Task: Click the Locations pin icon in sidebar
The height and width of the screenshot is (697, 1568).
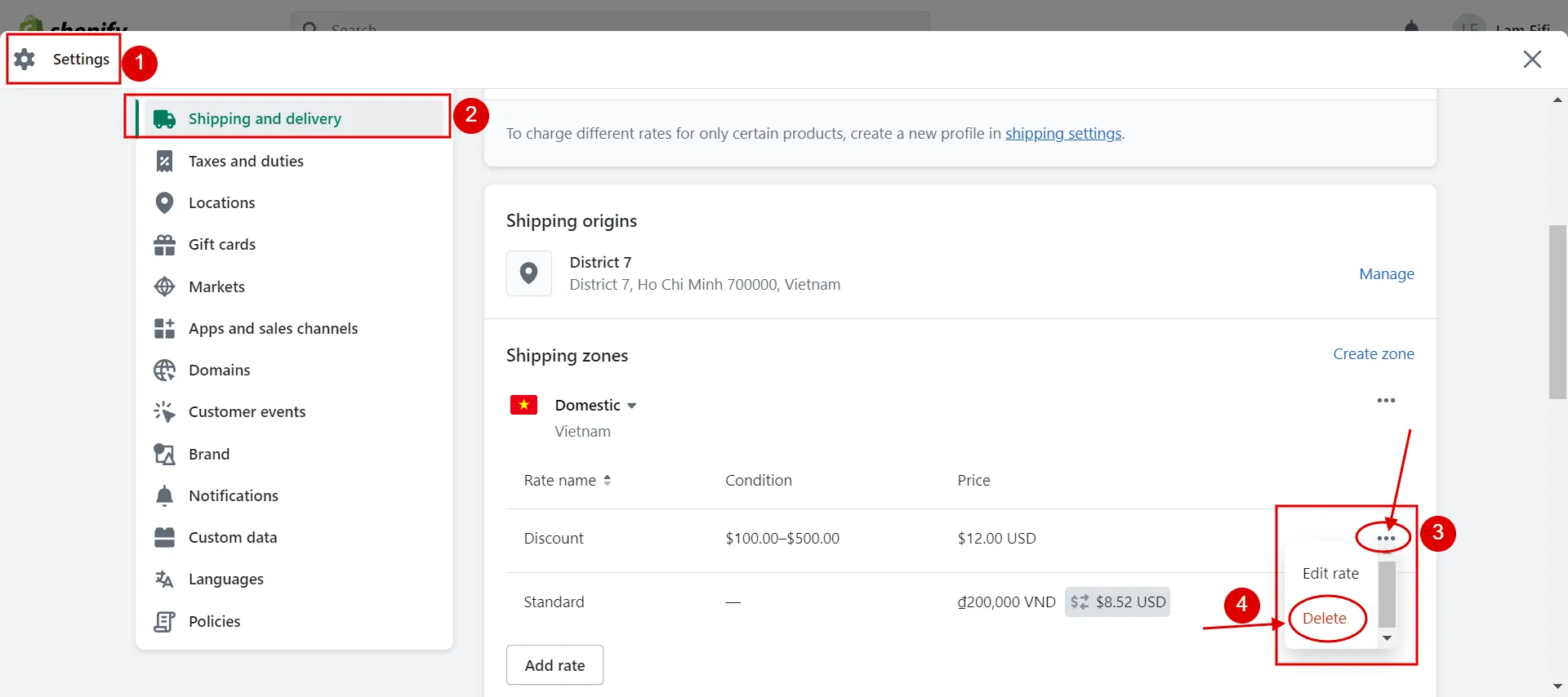Action: coord(164,202)
